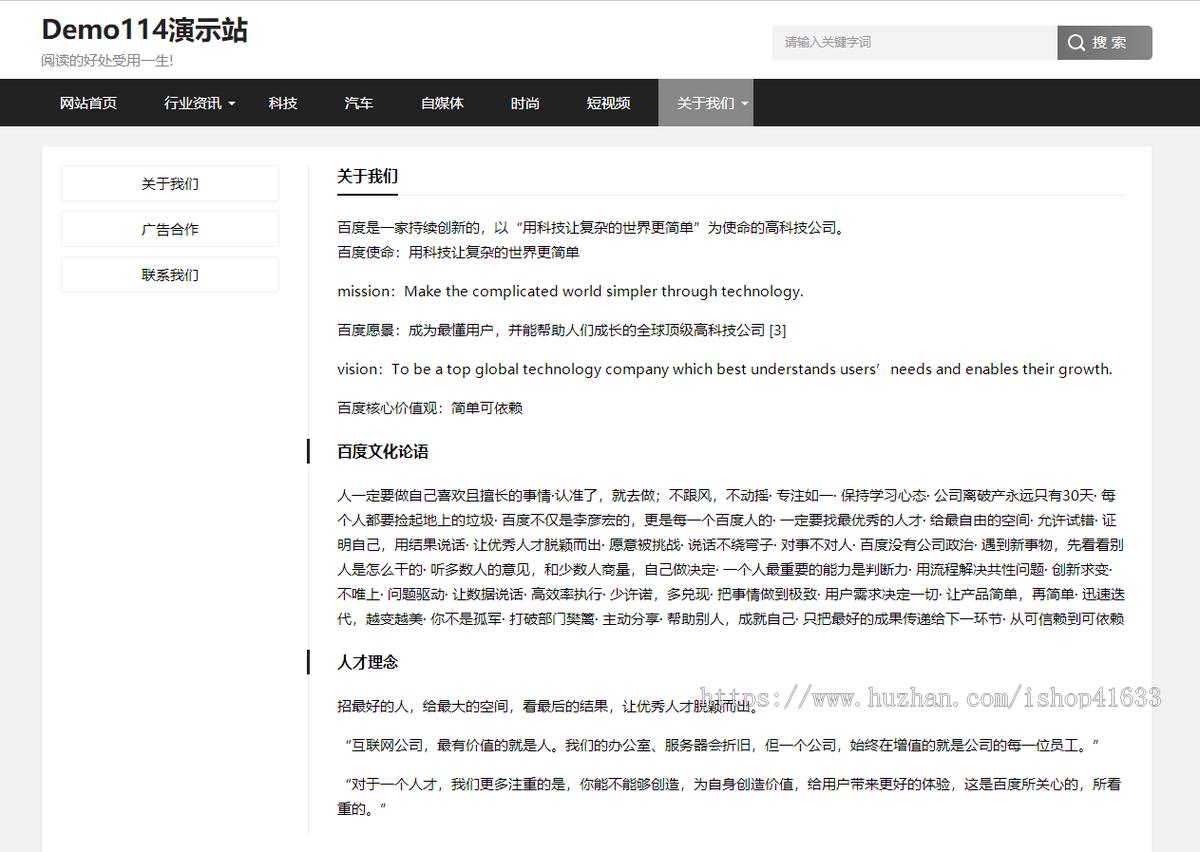Open 广告合作 in the left sidebar
The width and height of the screenshot is (1200, 852).
(x=170, y=229)
